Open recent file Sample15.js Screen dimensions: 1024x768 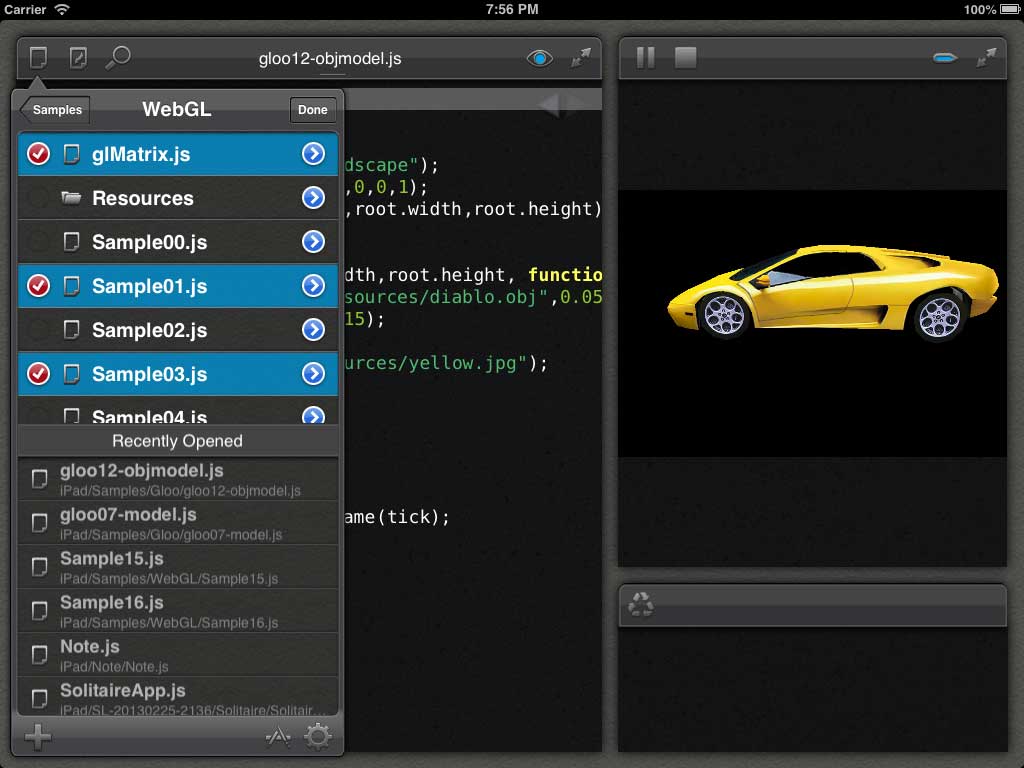(178, 567)
